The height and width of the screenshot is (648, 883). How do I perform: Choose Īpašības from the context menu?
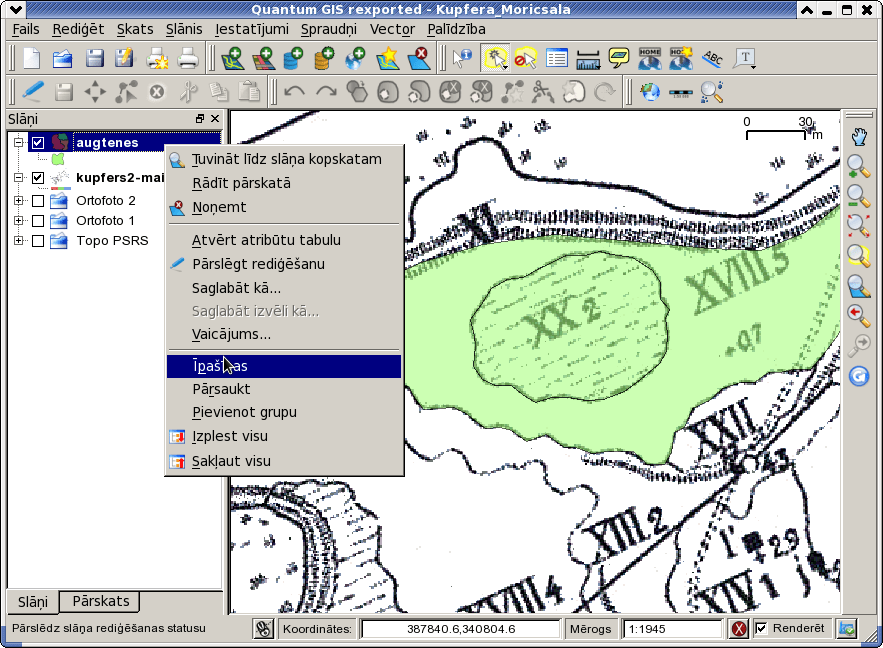tap(284, 366)
